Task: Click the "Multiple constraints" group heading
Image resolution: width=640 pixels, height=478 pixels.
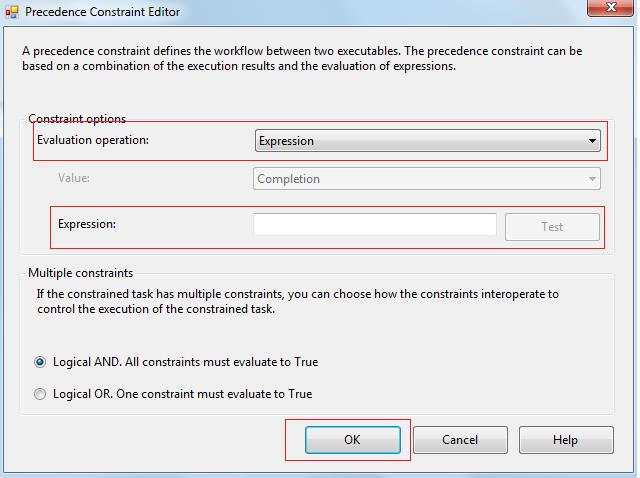Action: coord(80,272)
